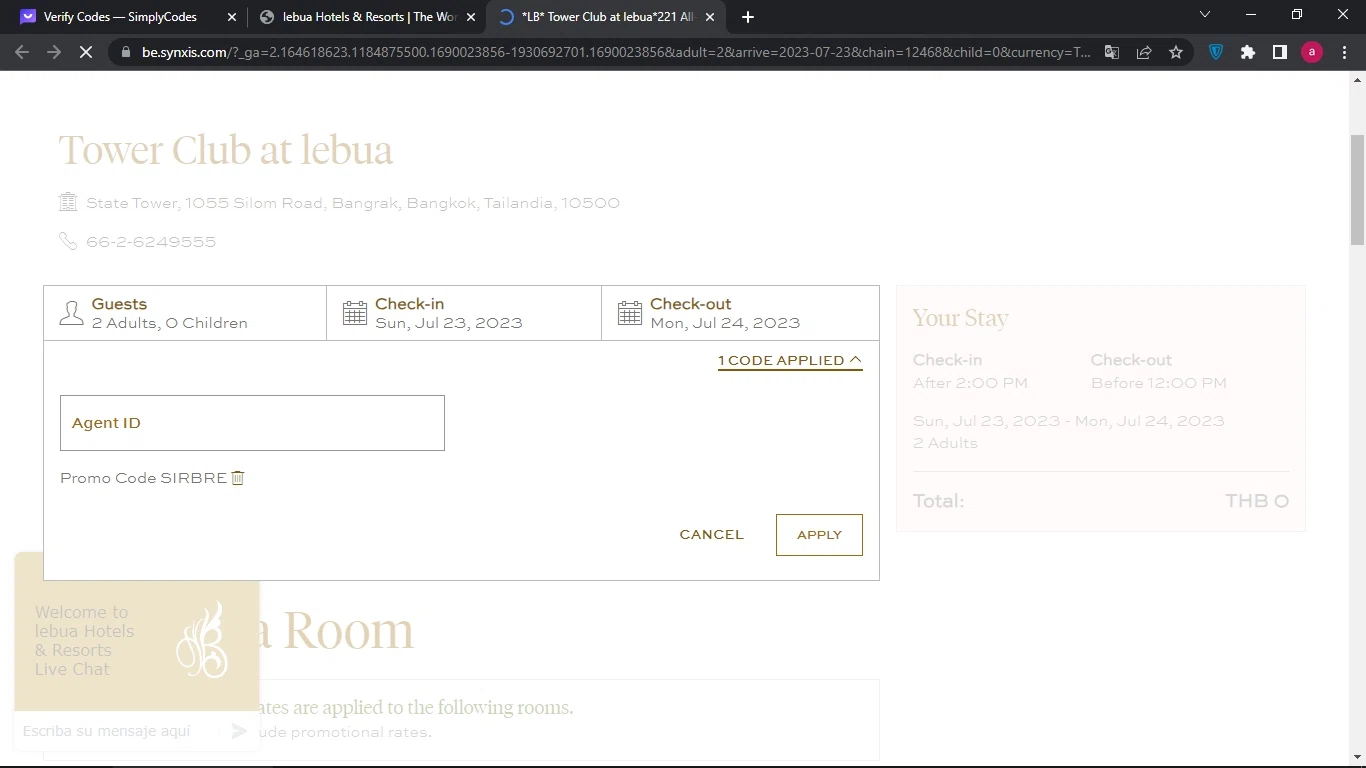Open Google Translate page icon
The image size is (1366, 768).
[x=1112, y=52]
